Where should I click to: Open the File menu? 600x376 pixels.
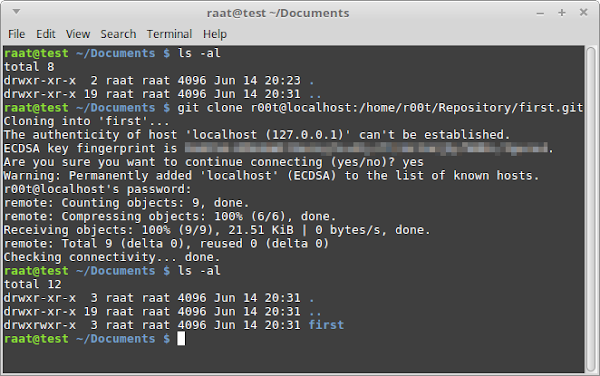click(16, 34)
